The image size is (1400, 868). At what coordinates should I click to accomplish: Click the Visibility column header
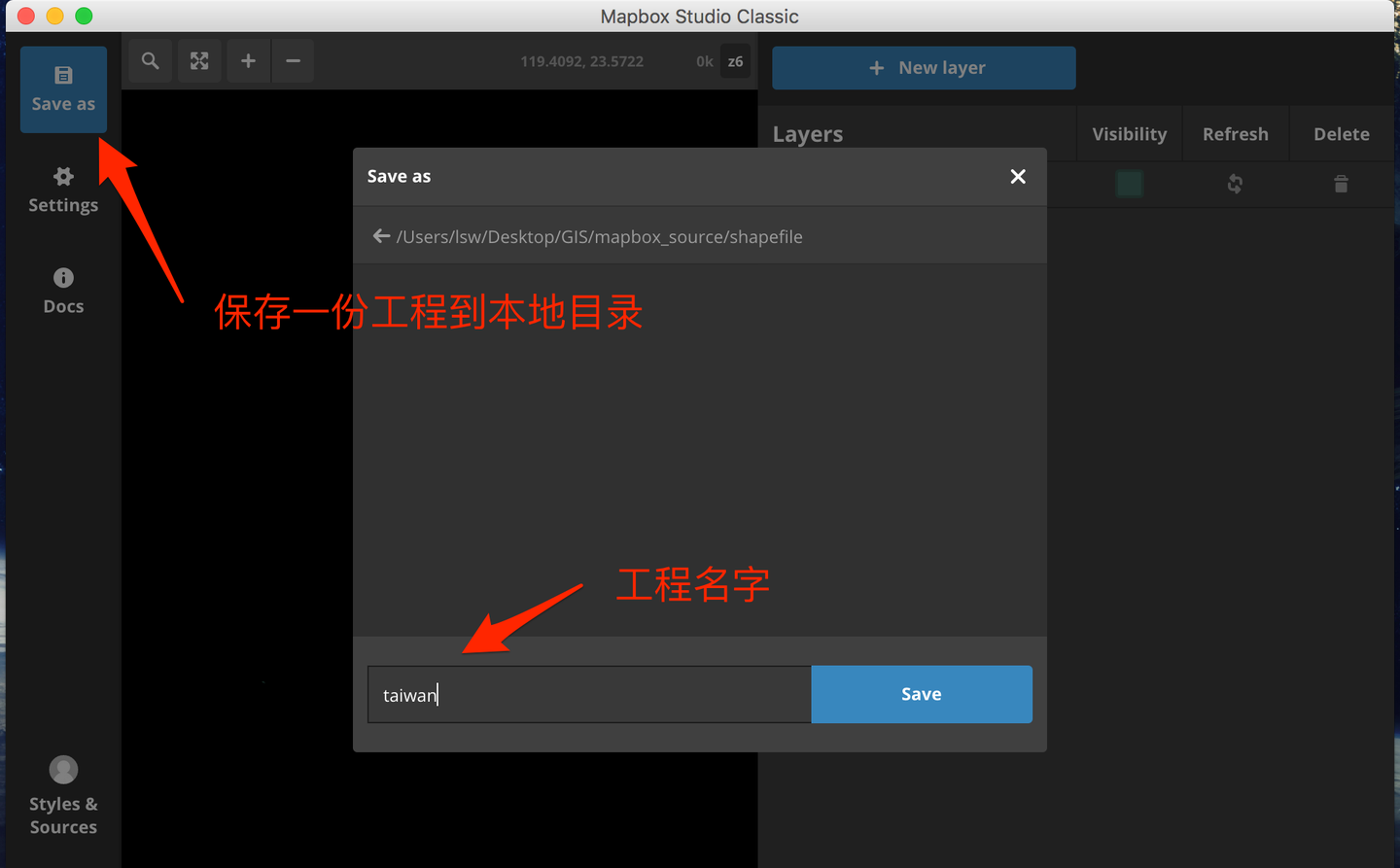tap(1129, 133)
